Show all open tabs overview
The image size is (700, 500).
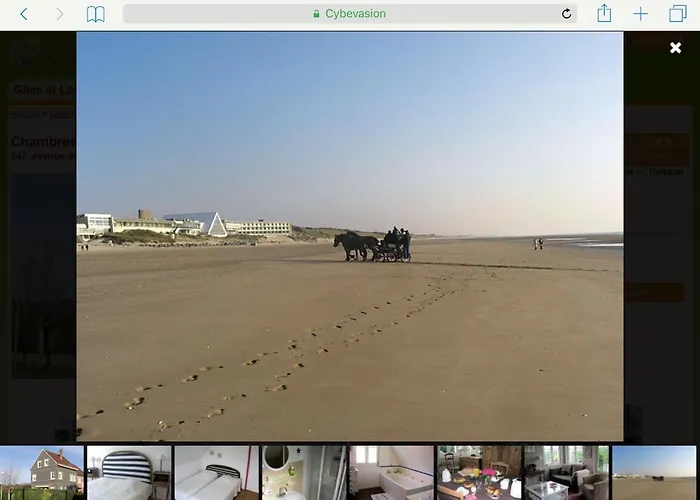678,14
